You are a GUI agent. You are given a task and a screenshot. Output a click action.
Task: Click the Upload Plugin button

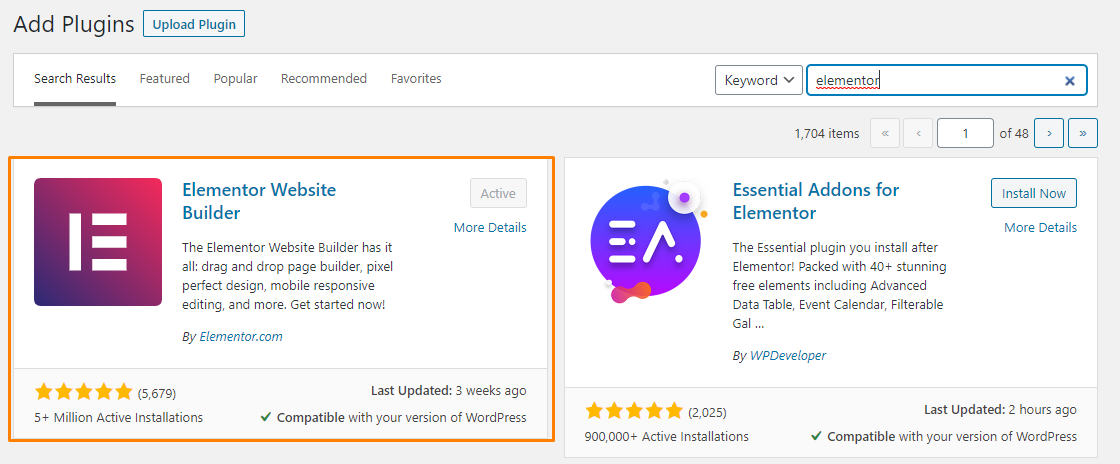click(194, 24)
